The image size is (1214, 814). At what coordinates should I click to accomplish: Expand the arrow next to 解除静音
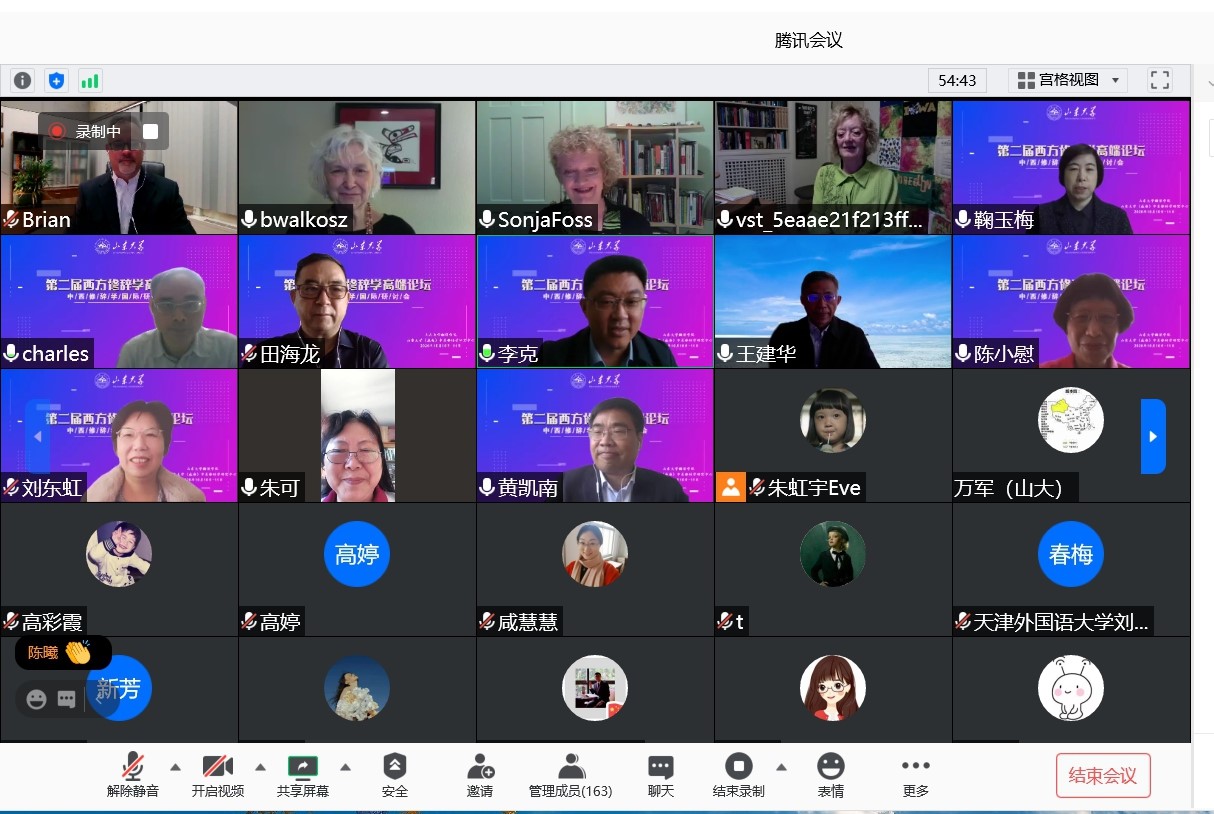(x=176, y=767)
